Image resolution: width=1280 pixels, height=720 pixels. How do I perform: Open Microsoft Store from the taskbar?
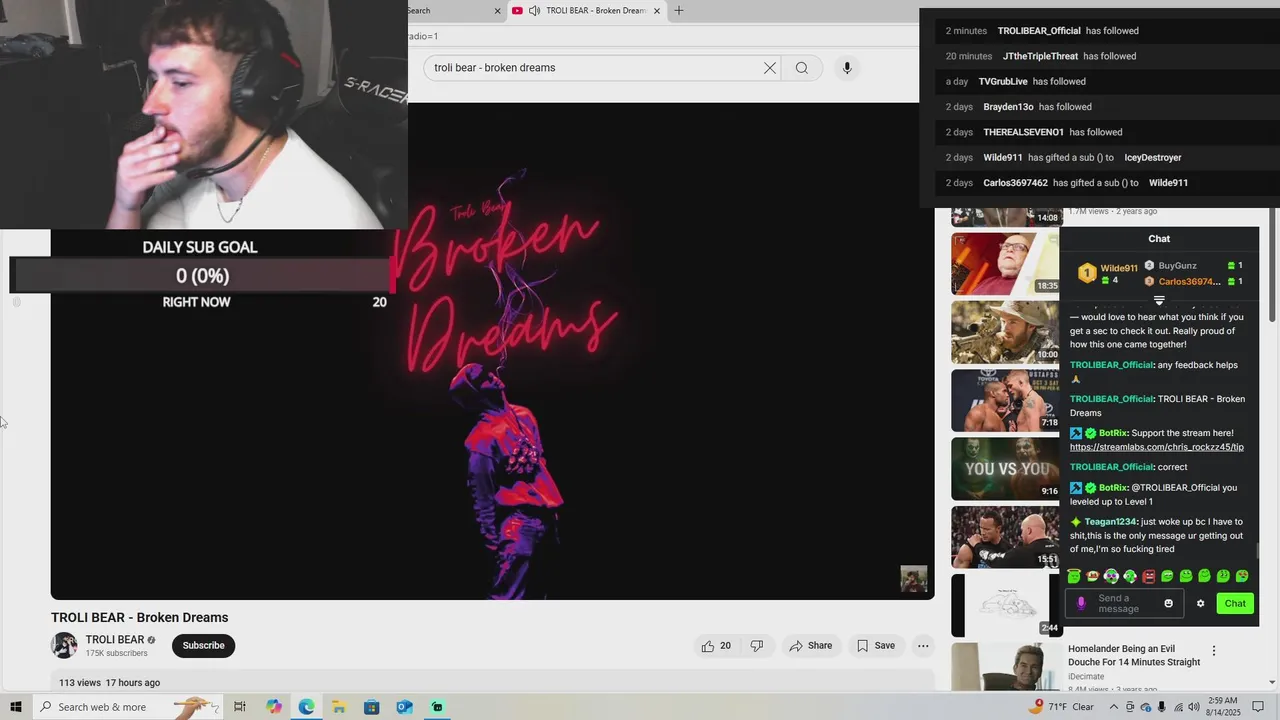coord(371,707)
